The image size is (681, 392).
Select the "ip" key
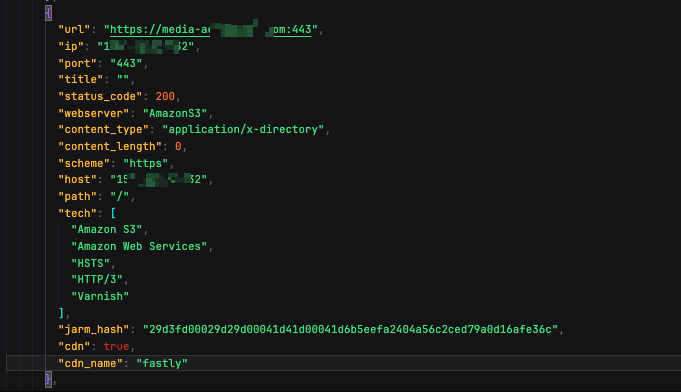(x=71, y=46)
